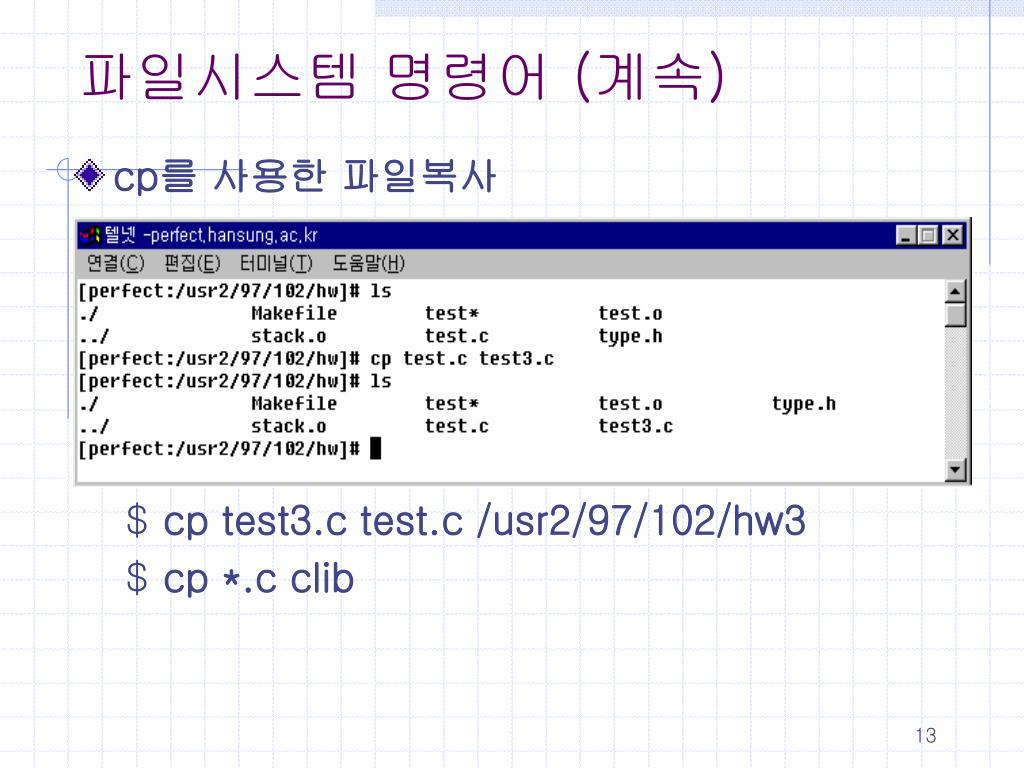
Task: Open the 도움말(H) menu
Action: pyautogui.click(x=368, y=263)
